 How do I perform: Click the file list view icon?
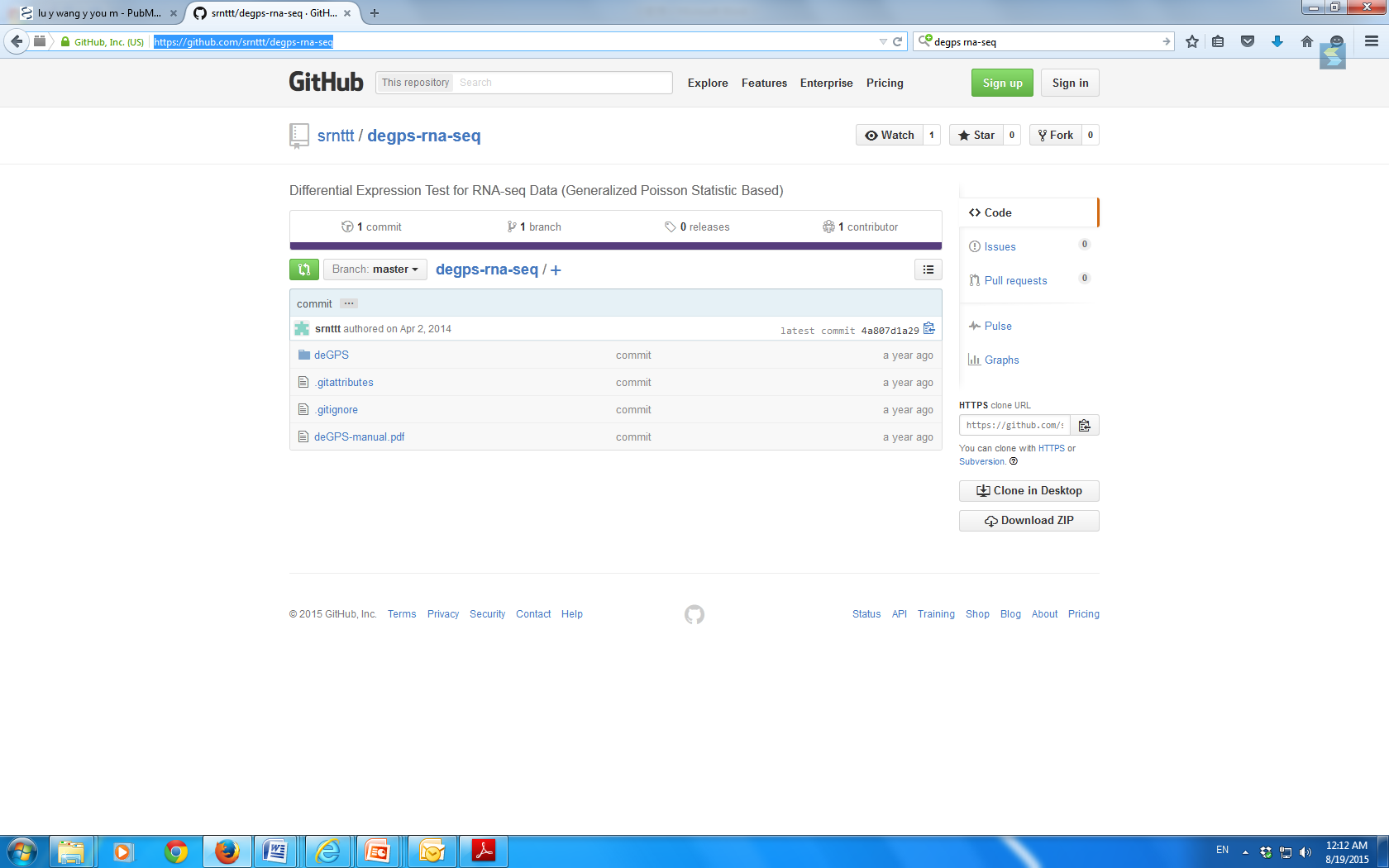(x=928, y=269)
